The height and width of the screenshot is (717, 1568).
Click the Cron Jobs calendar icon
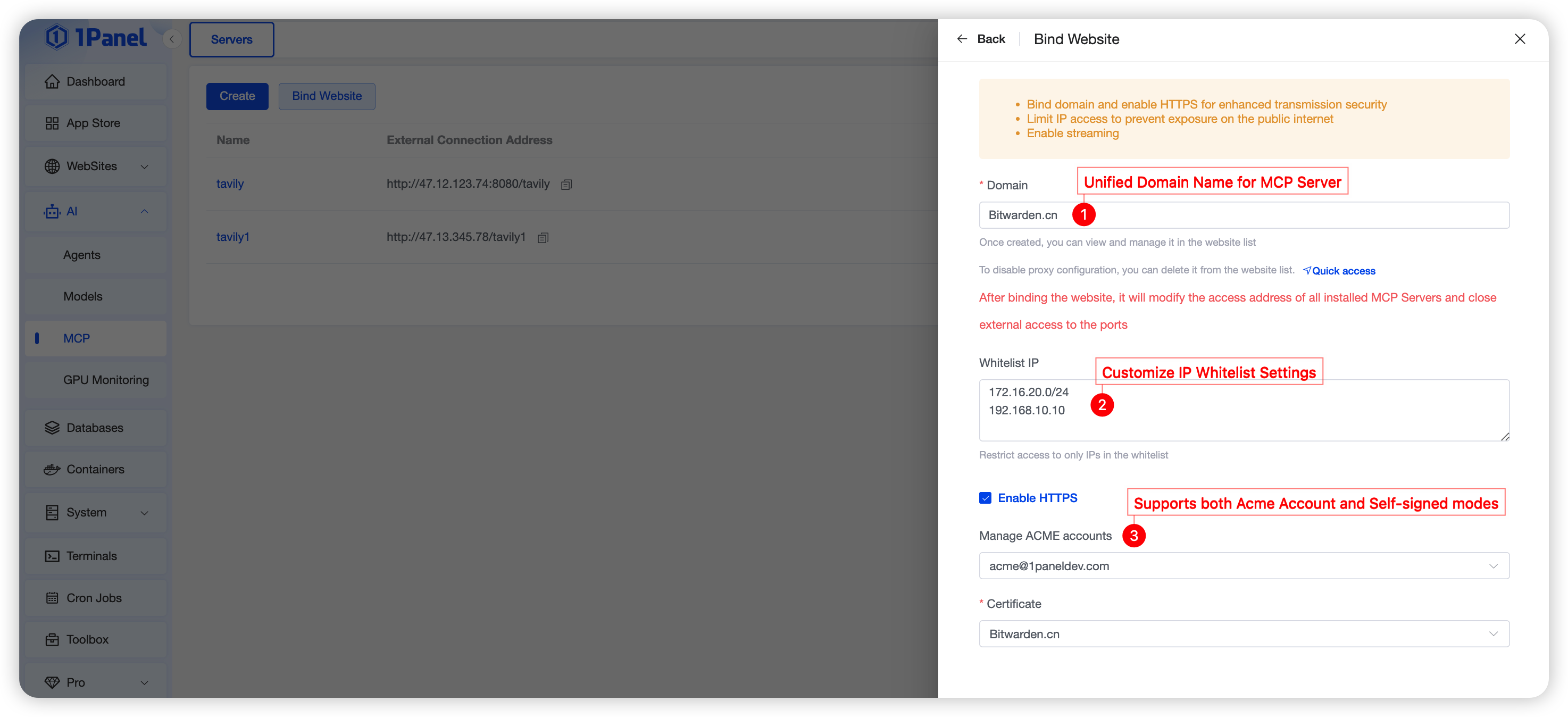click(52, 598)
